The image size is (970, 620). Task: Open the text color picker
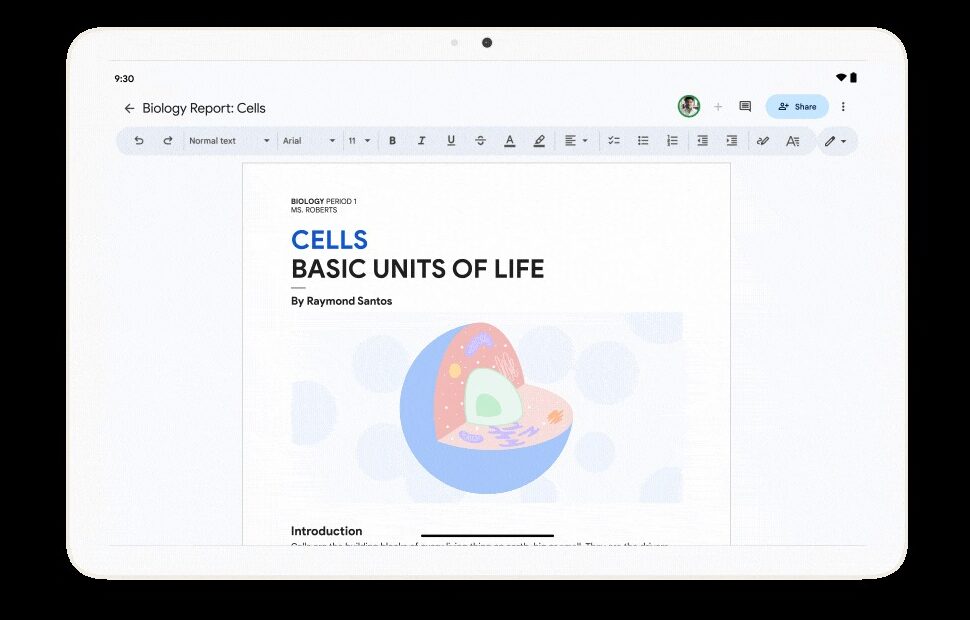coord(509,141)
